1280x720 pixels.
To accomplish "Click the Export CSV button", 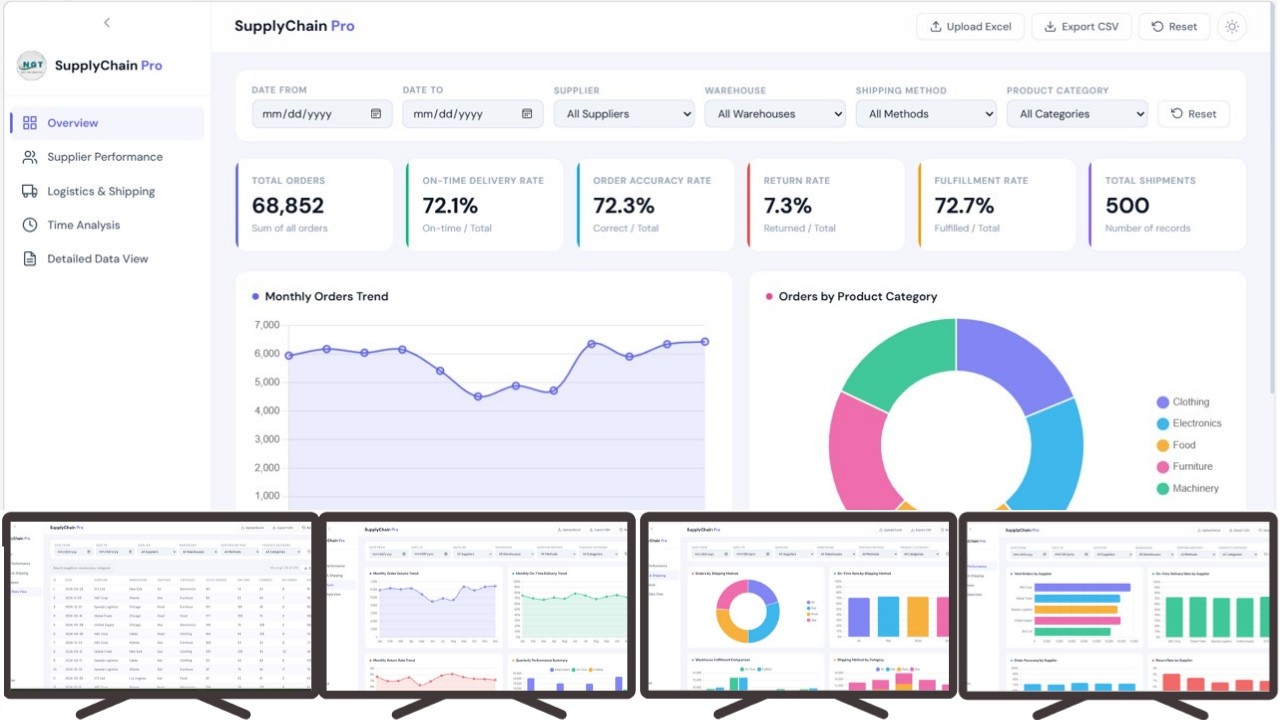I will point(1081,27).
